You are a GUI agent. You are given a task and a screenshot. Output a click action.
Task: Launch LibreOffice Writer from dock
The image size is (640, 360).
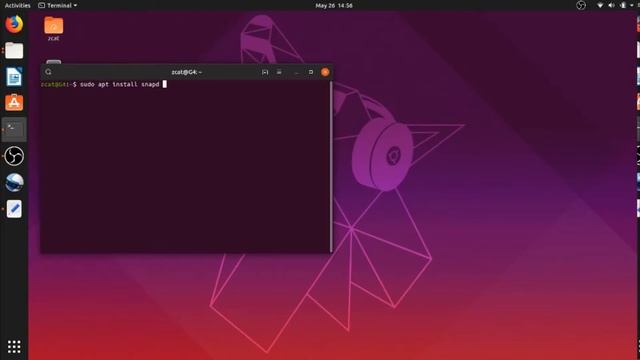tap(14, 77)
